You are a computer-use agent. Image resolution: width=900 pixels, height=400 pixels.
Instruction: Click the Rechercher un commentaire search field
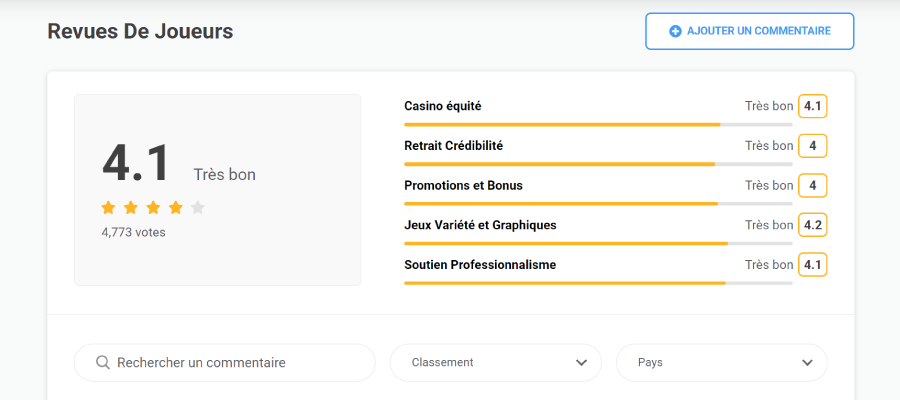coord(235,363)
